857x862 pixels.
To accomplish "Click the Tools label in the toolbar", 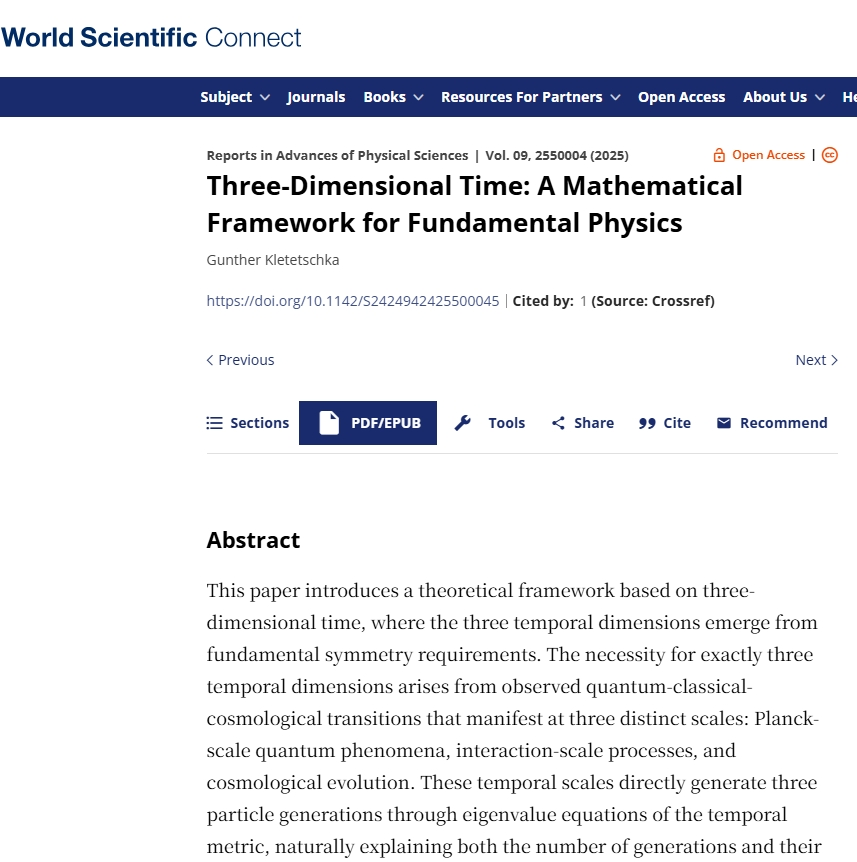I will pyautogui.click(x=507, y=423).
